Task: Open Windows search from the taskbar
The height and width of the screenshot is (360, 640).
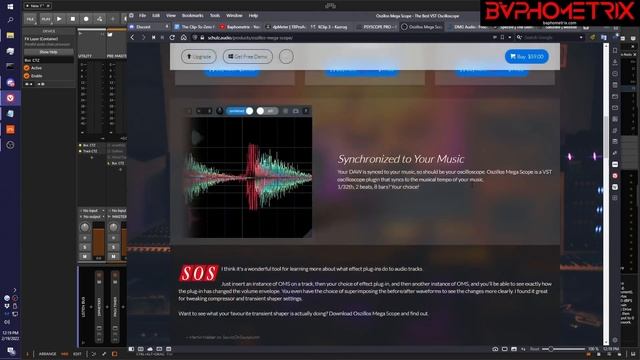Action: coord(10,20)
